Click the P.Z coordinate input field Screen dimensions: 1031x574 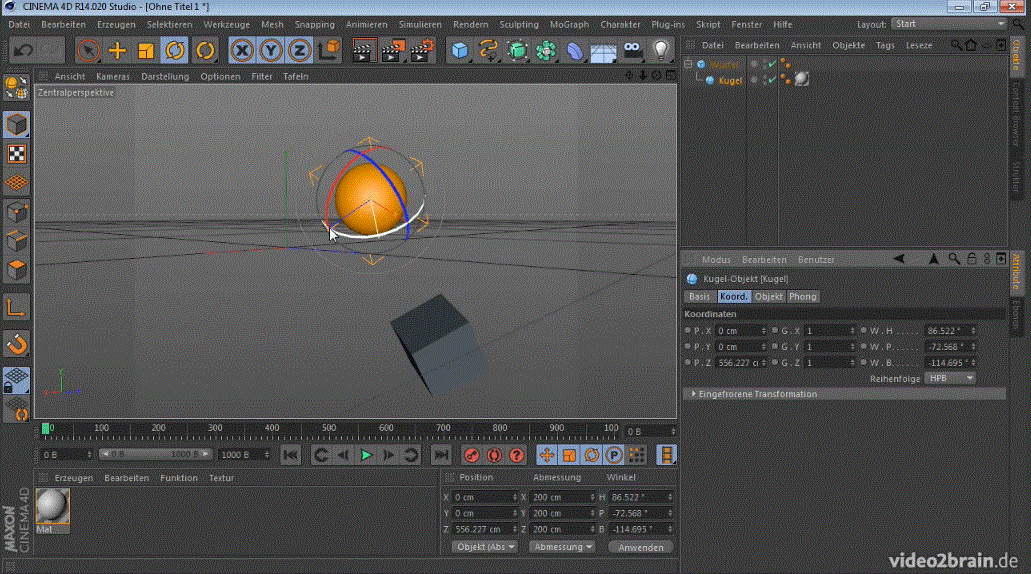click(741, 362)
